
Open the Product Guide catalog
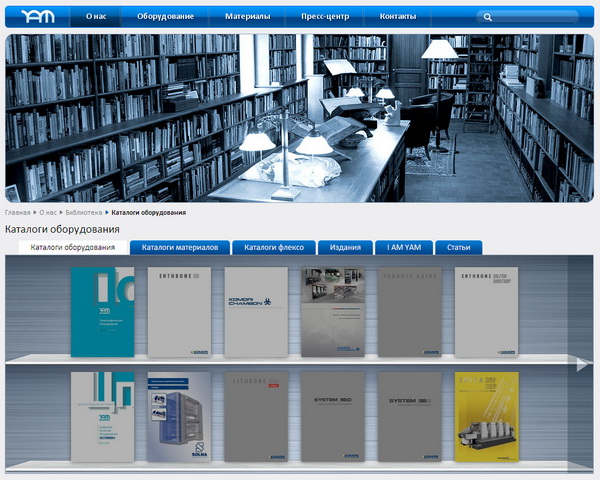coord(410,312)
